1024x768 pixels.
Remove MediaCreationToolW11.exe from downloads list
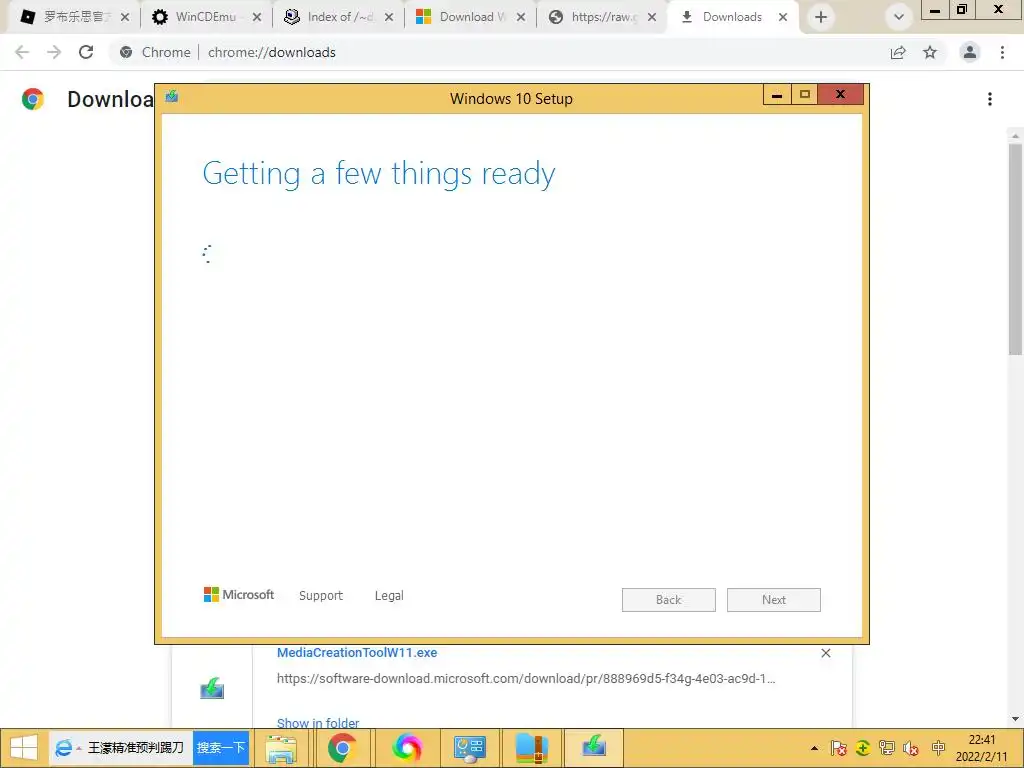(x=825, y=653)
